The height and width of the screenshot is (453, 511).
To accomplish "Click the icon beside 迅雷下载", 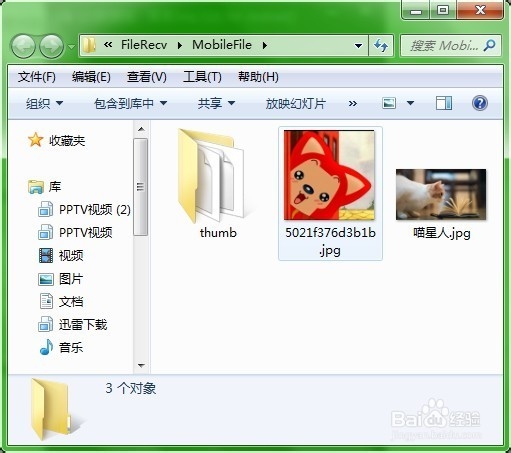I will pos(45,324).
